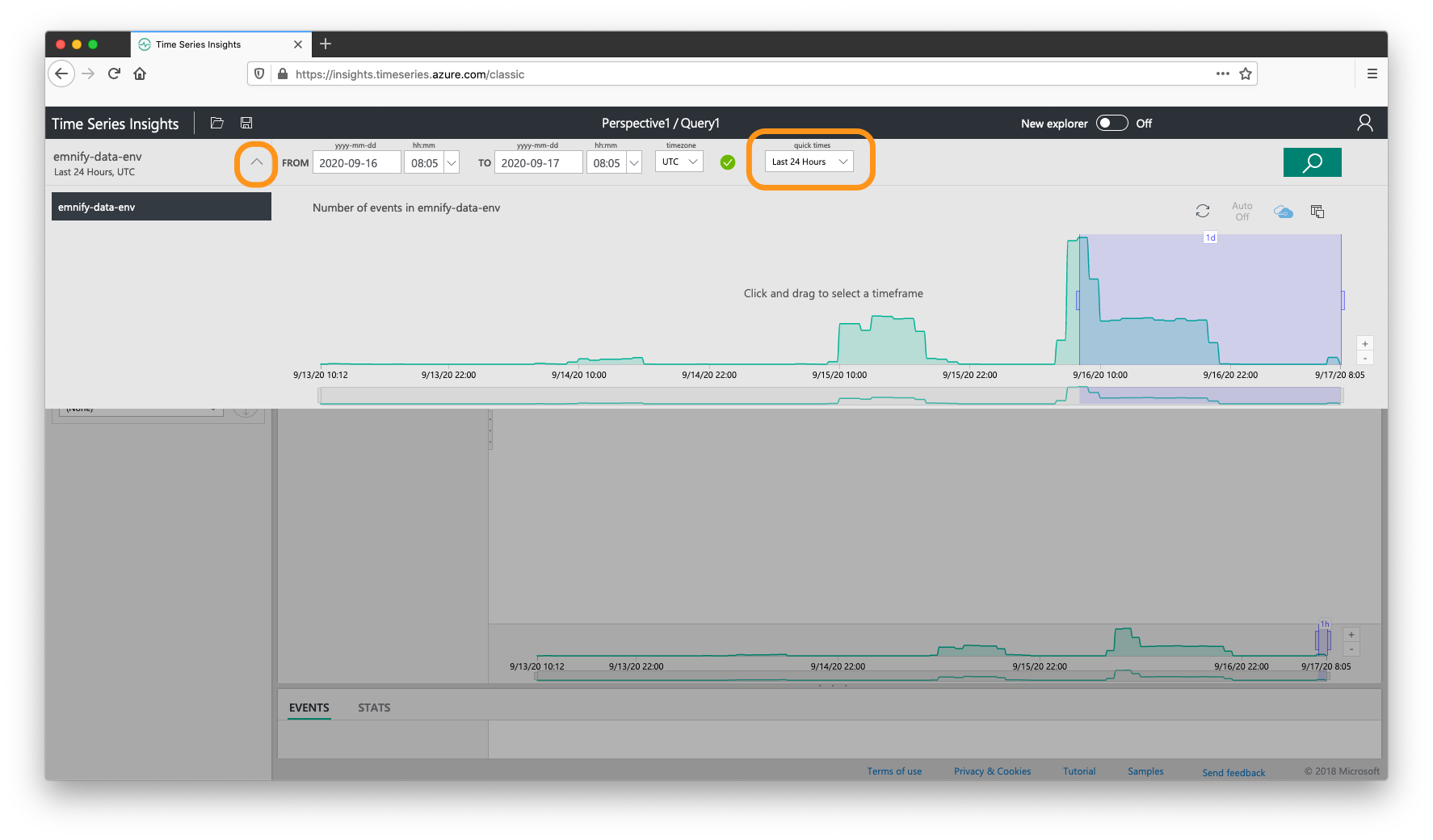Zoom out lower timeline minus button
1433x840 pixels.
pyautogui.click(x=1351, y=649)
